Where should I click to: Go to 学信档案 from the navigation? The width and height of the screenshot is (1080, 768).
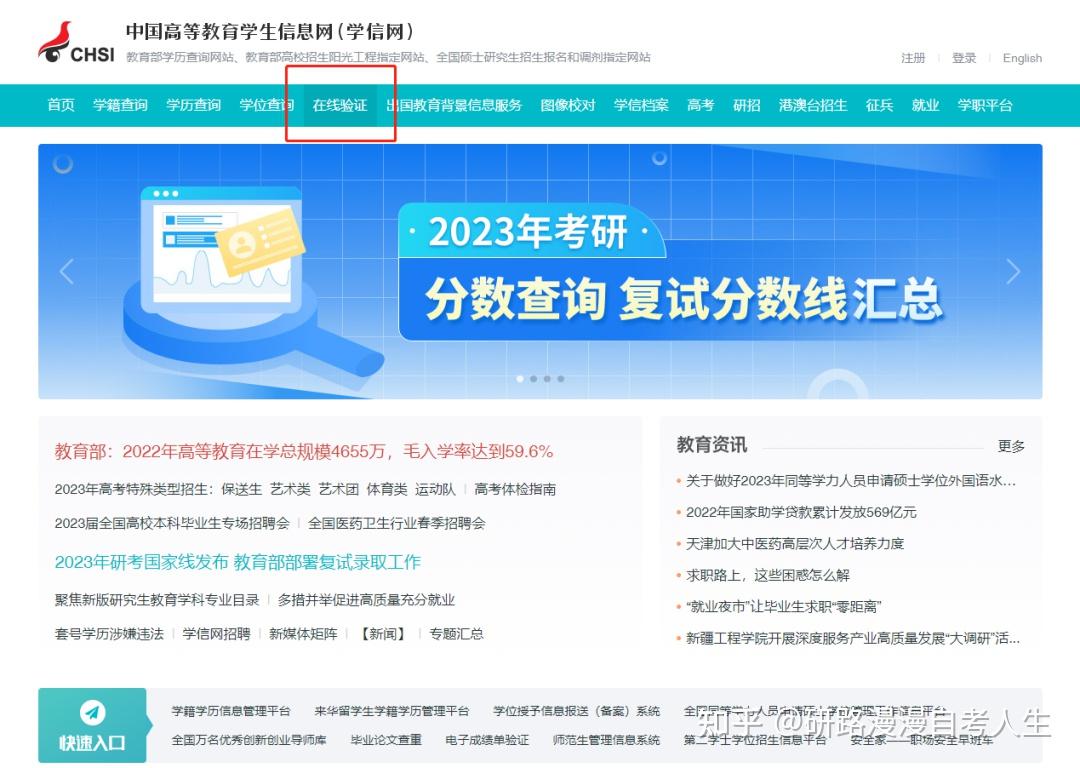tap(640, 105)
